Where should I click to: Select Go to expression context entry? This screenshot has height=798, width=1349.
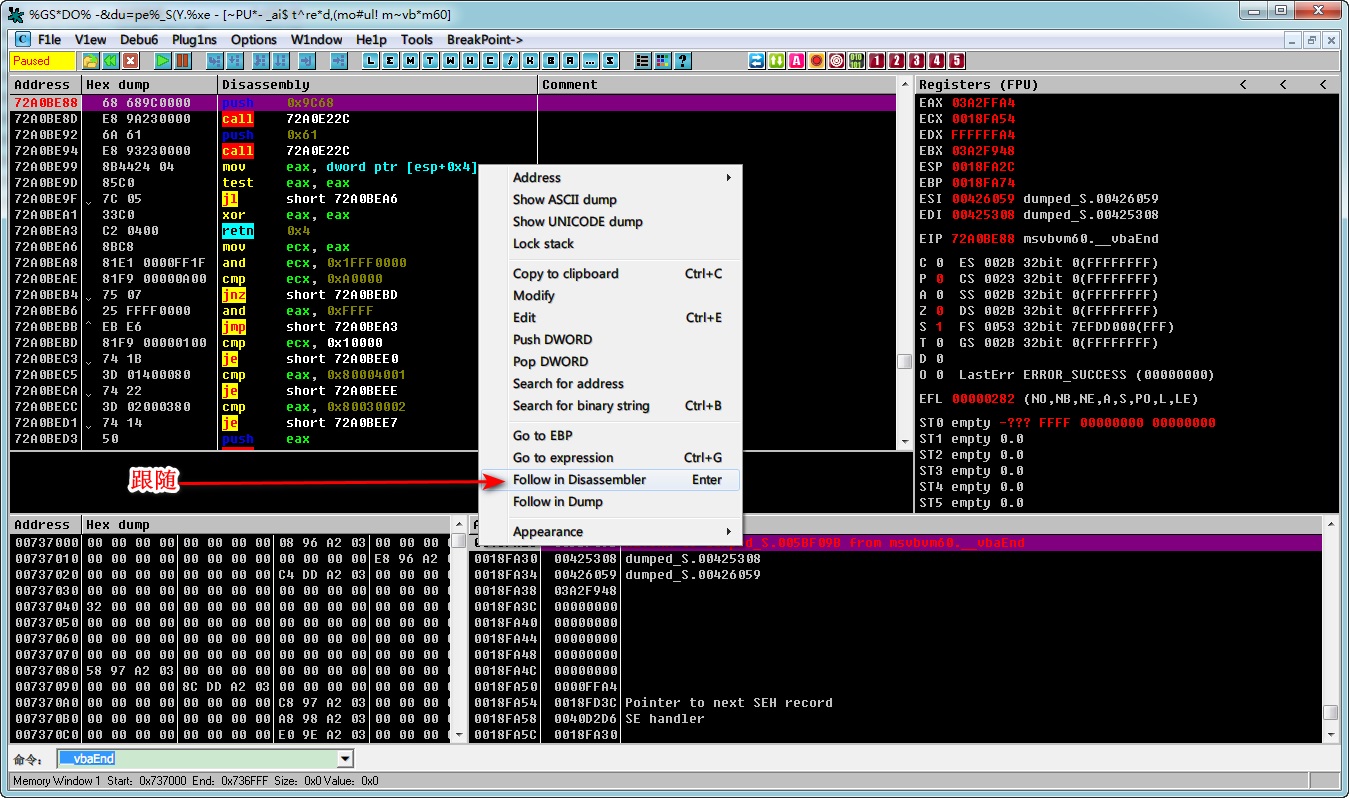click(x=610, y=458)
